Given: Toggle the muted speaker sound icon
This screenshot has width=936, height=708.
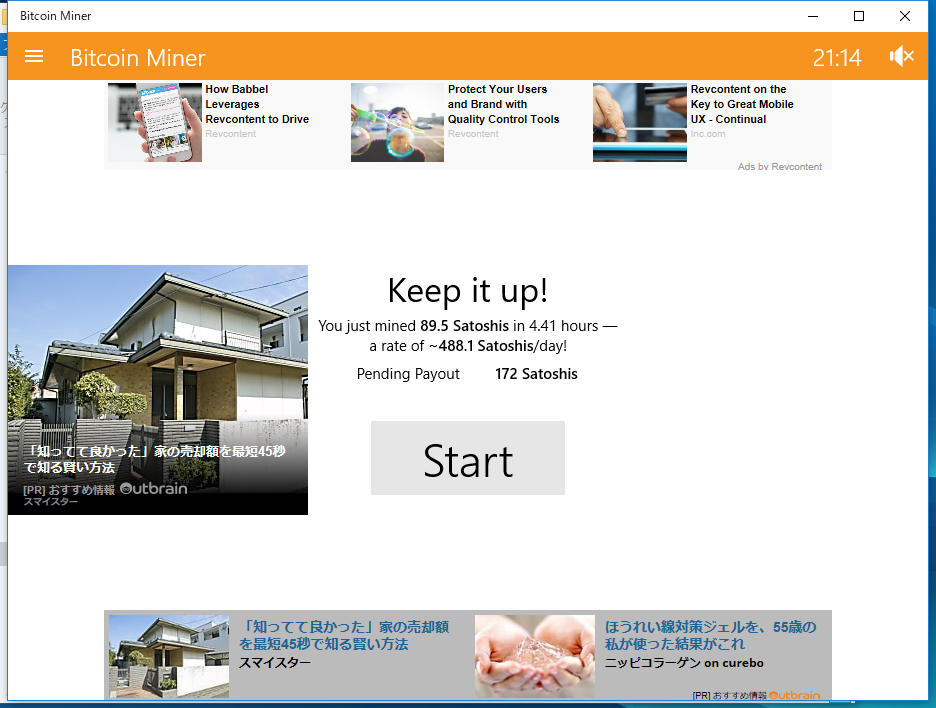Looking at the screenshot, I should pyautogui.click(x=901, y=57).
